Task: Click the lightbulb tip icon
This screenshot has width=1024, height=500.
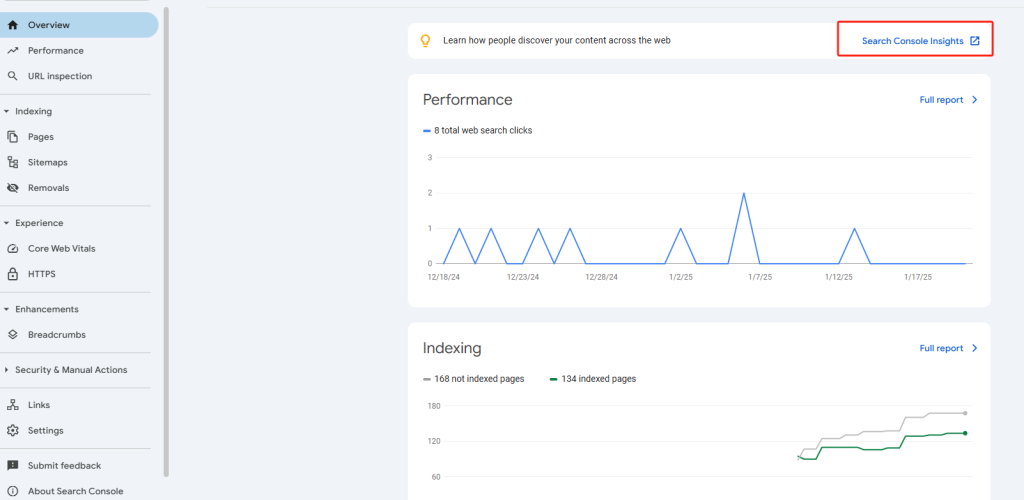Action: [425, 41]
